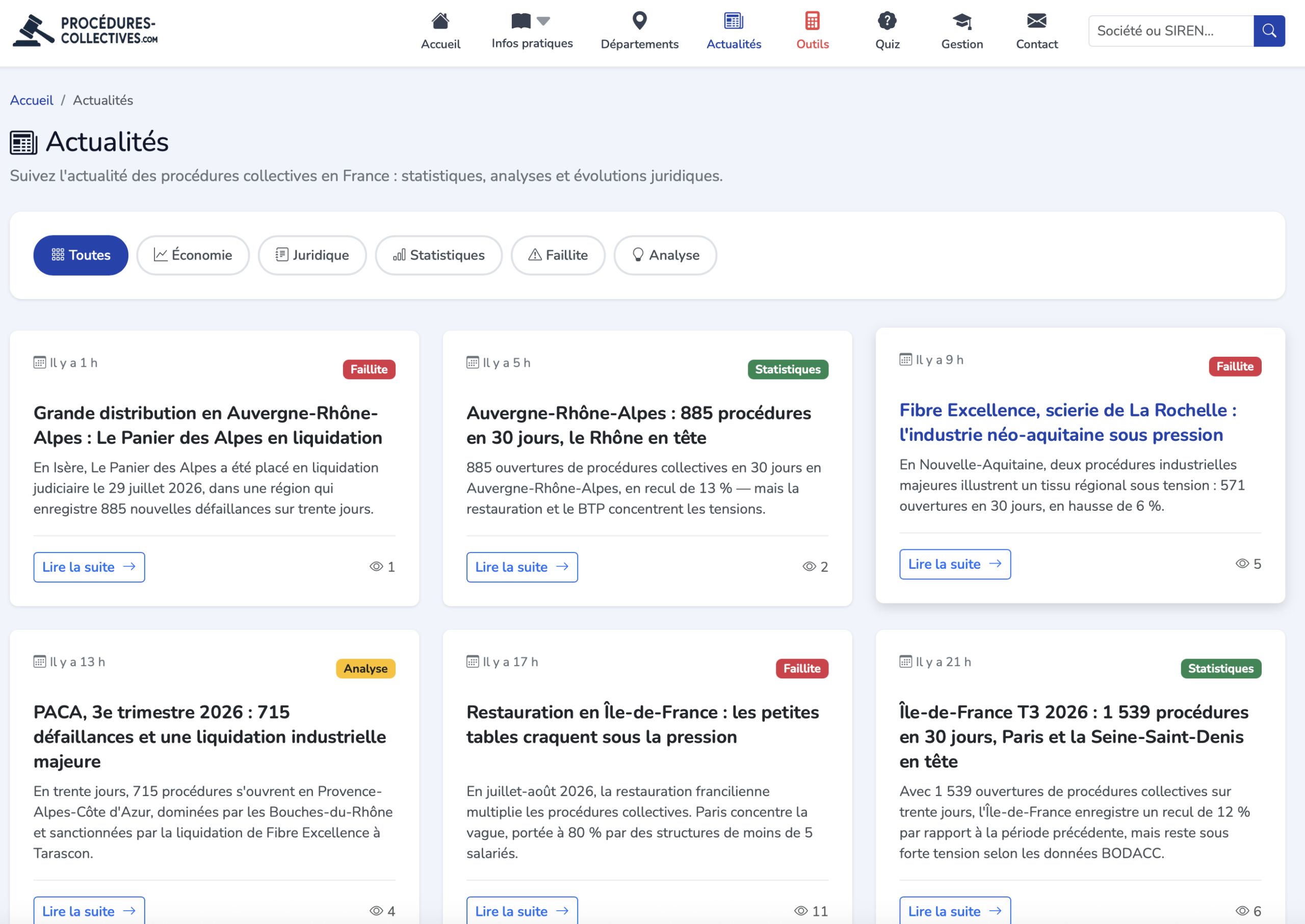Click the Infos pratiques book icon
Screen dimensions: 1305x924
(521, 21)
